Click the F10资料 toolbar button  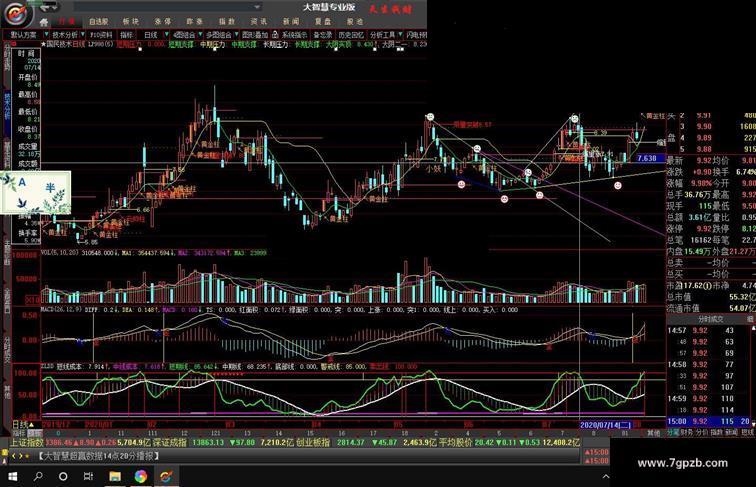tap(101, 35)
